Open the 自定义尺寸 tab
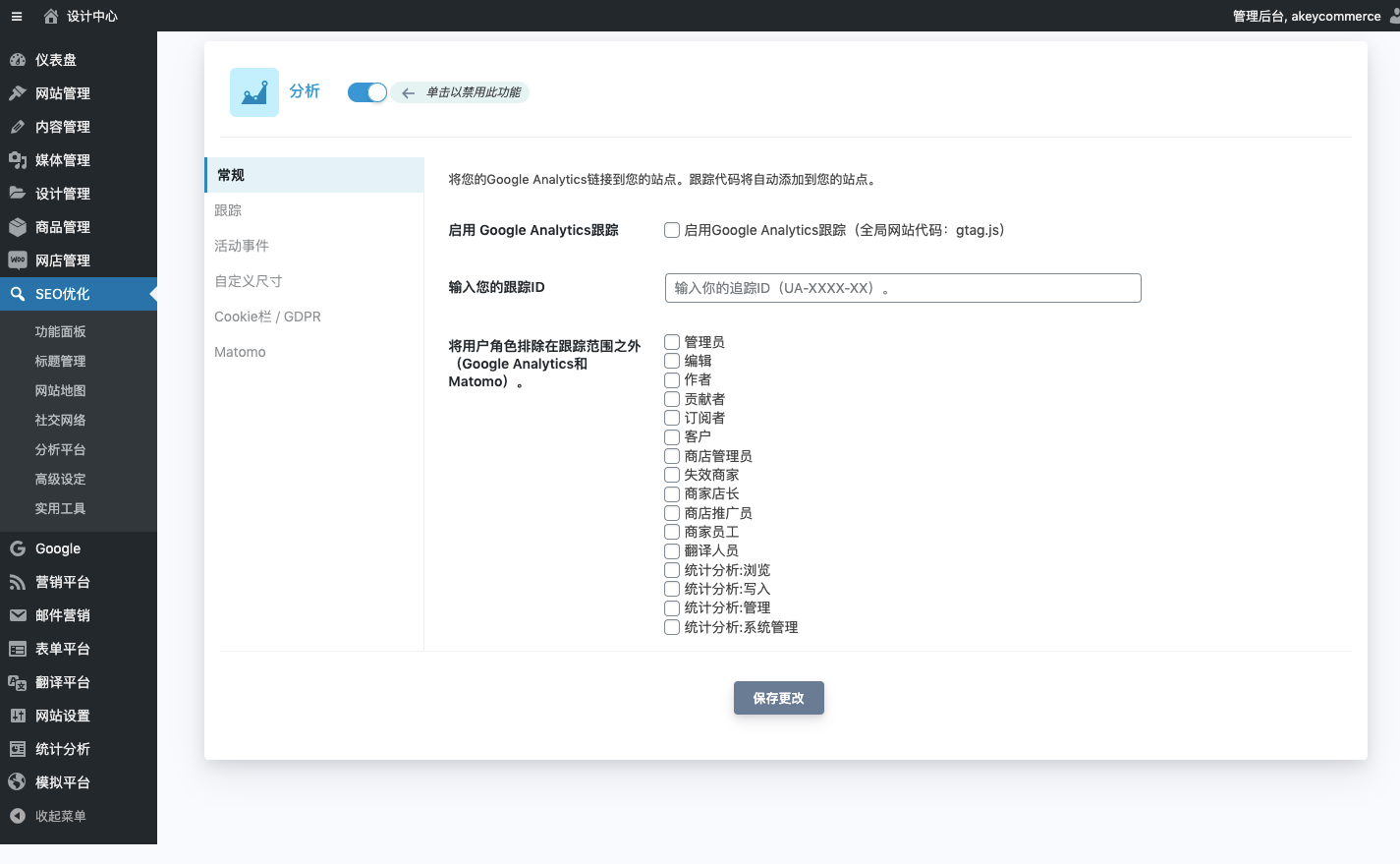1400x864 pixels. (x=314, y=281)
